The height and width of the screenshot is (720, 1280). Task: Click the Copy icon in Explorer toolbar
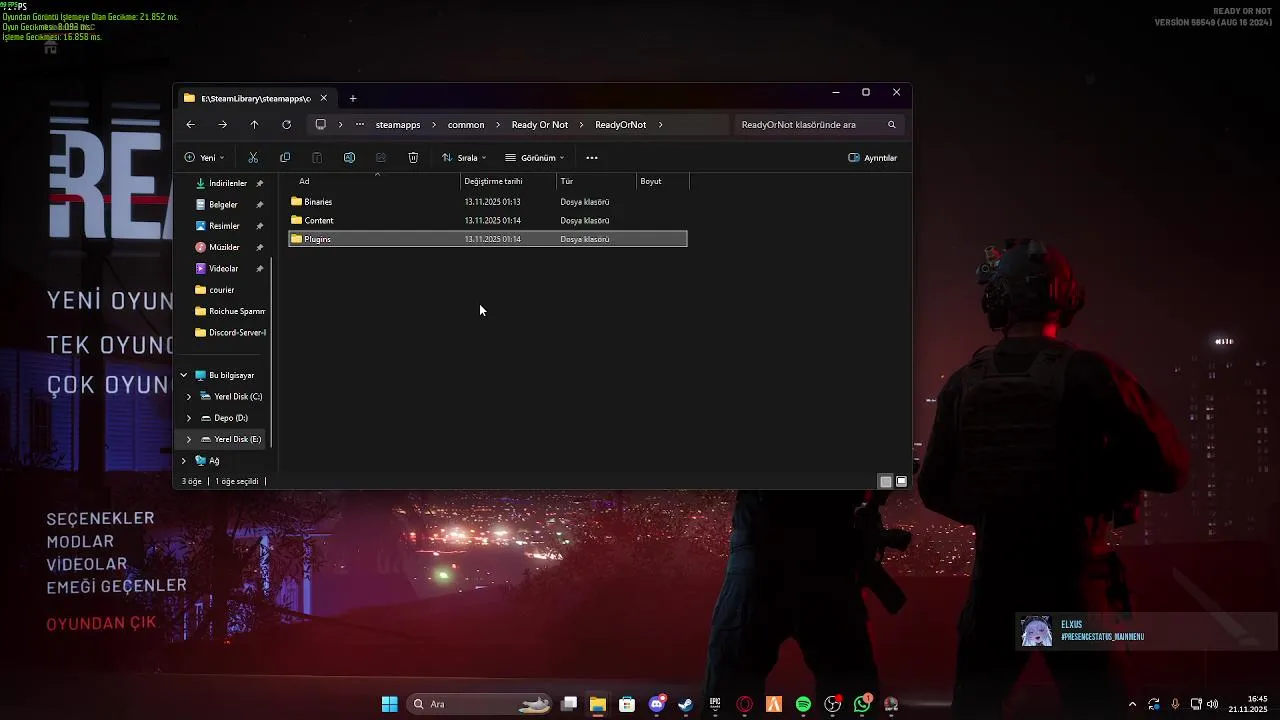coord(285,158)
